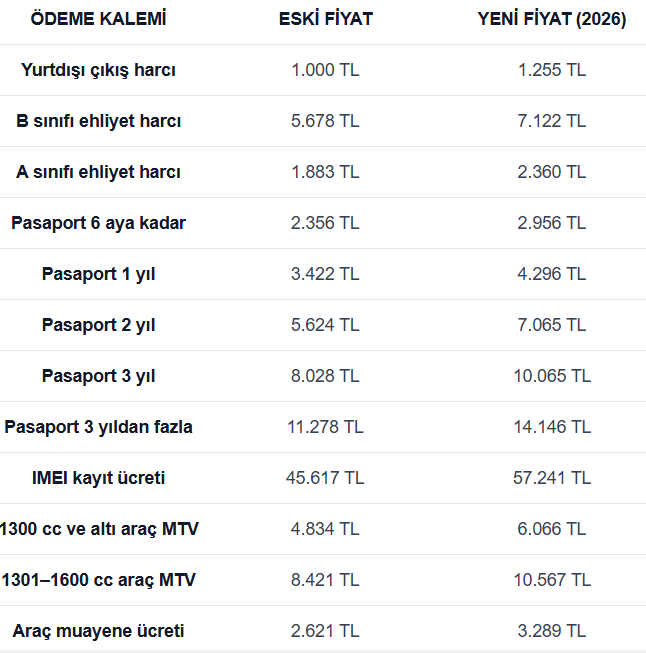The image size is (646, 653).
Task: Select the IMEI kayıt ücreti row label
Action: click(x=98, y=478)
